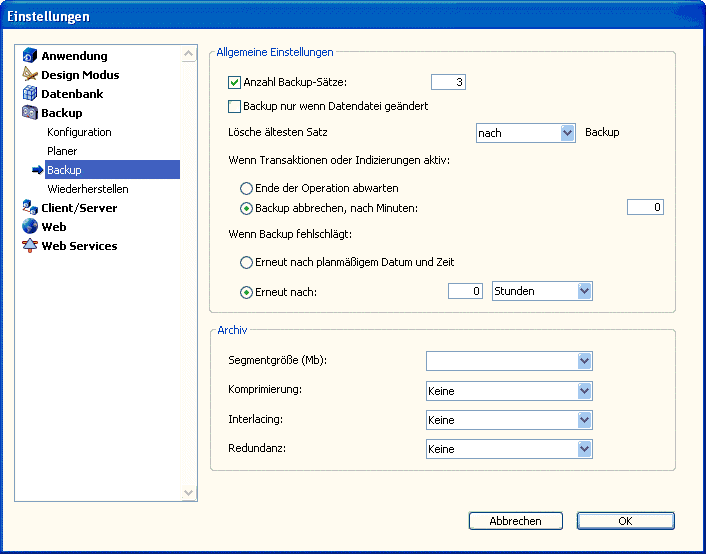Viewport: 706px width, 554px height.
Task: Select Wiederherstellen in the sidebar tree
Action: pyautogui.click(x=88, y=189)
